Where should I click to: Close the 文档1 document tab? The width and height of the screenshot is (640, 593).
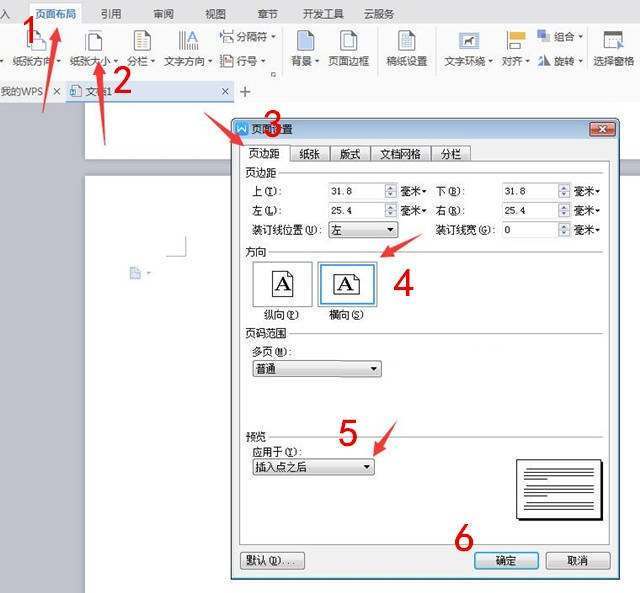tap(225, 91)
